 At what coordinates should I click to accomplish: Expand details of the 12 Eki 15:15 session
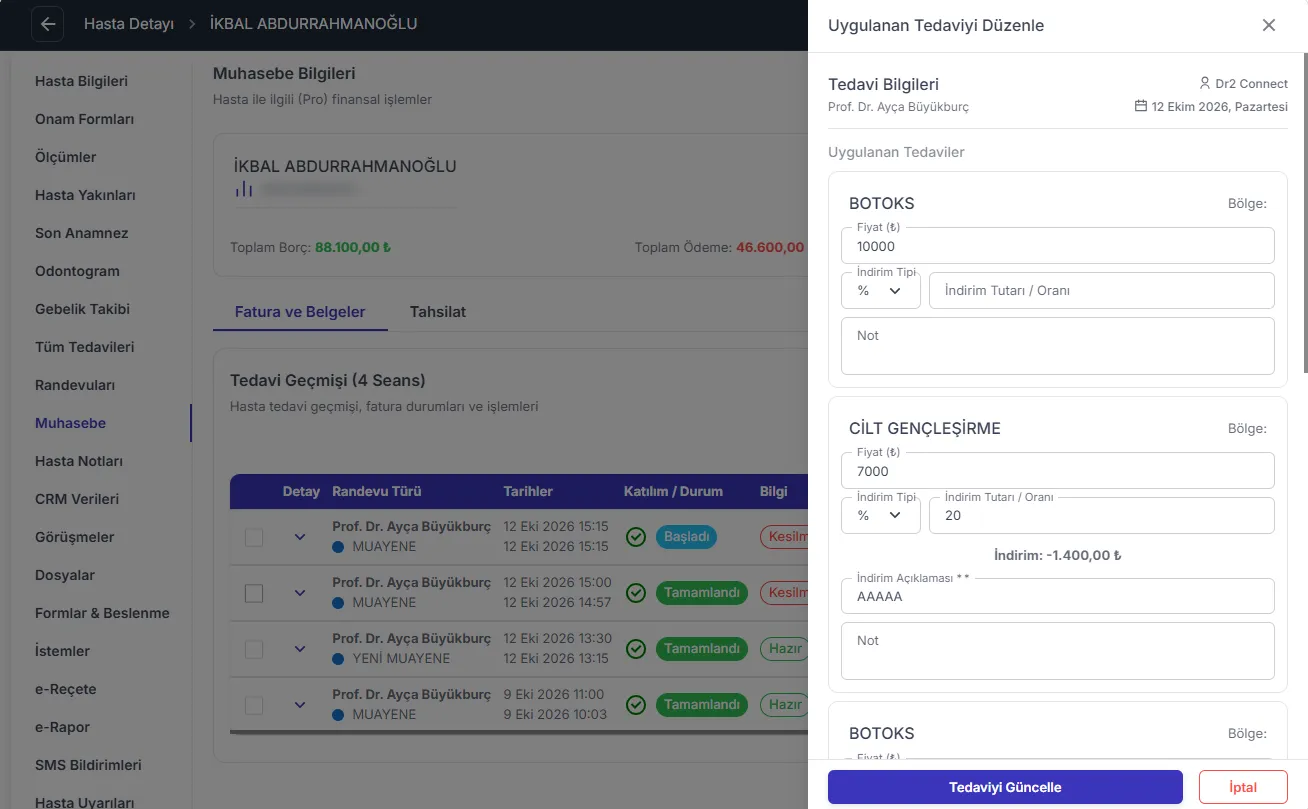pyautogui.click(x=300, y=537)
